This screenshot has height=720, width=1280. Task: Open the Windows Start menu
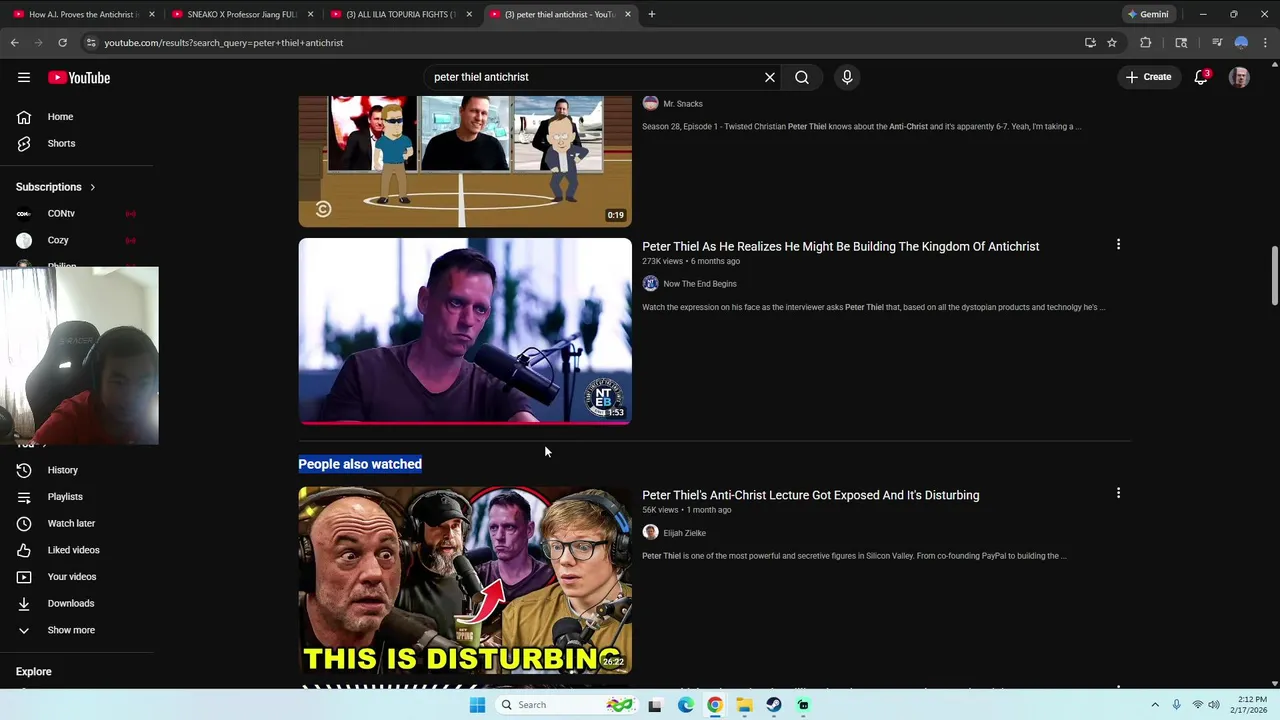(477, 705)
